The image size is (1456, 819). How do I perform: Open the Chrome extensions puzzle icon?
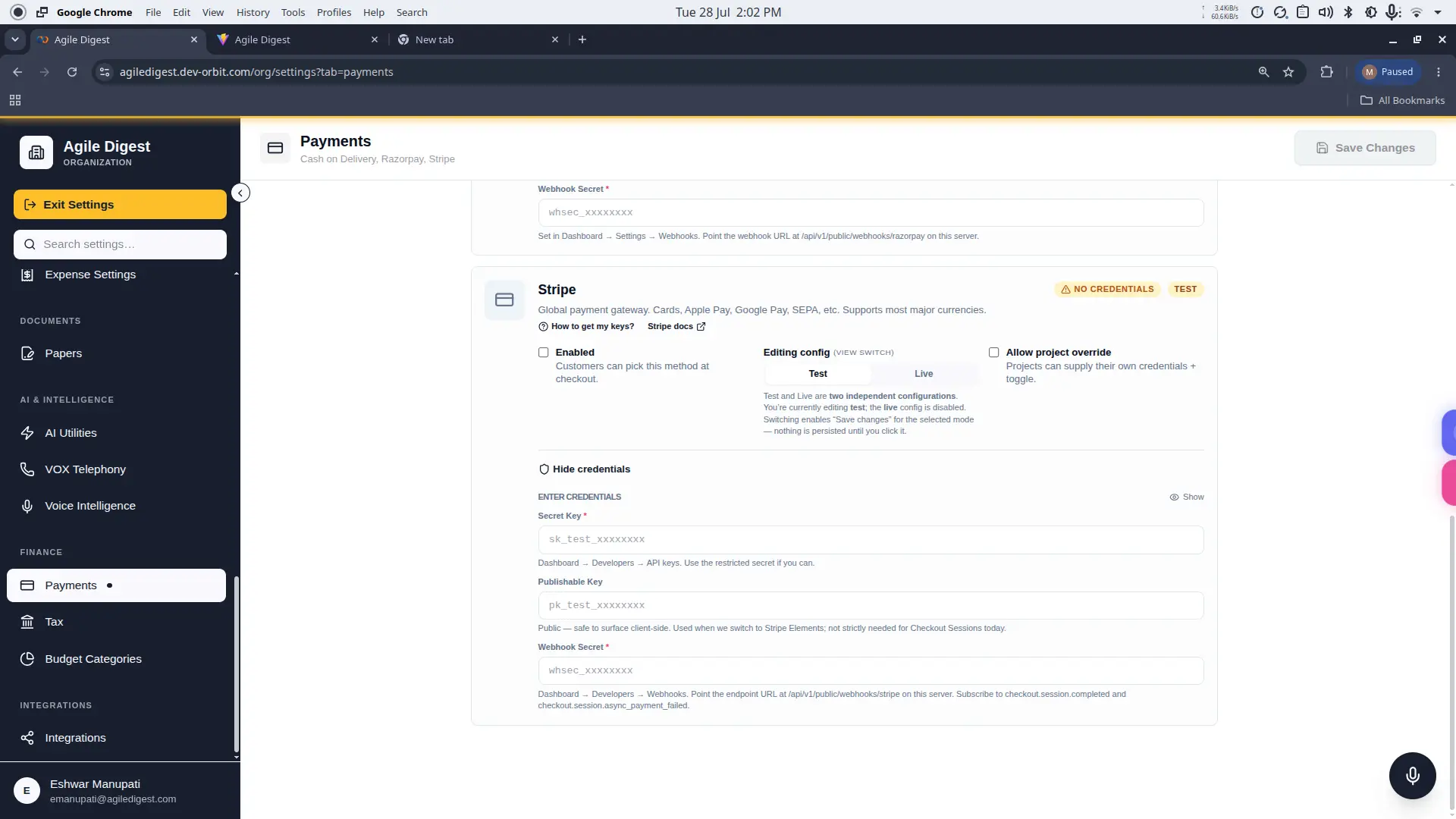tap(1326, 72)
